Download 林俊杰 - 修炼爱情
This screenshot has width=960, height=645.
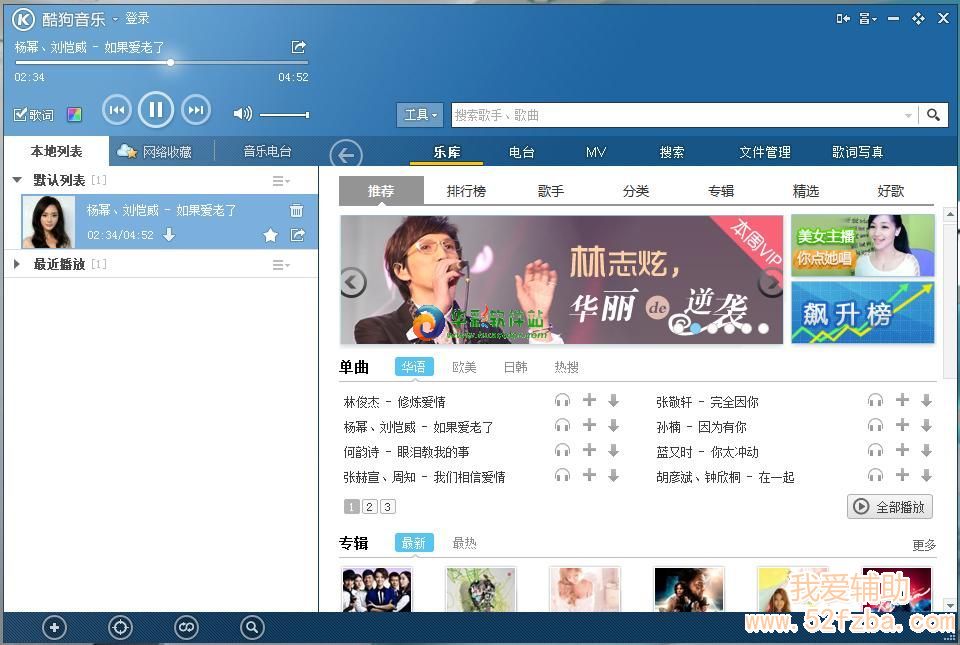[613, 400]
